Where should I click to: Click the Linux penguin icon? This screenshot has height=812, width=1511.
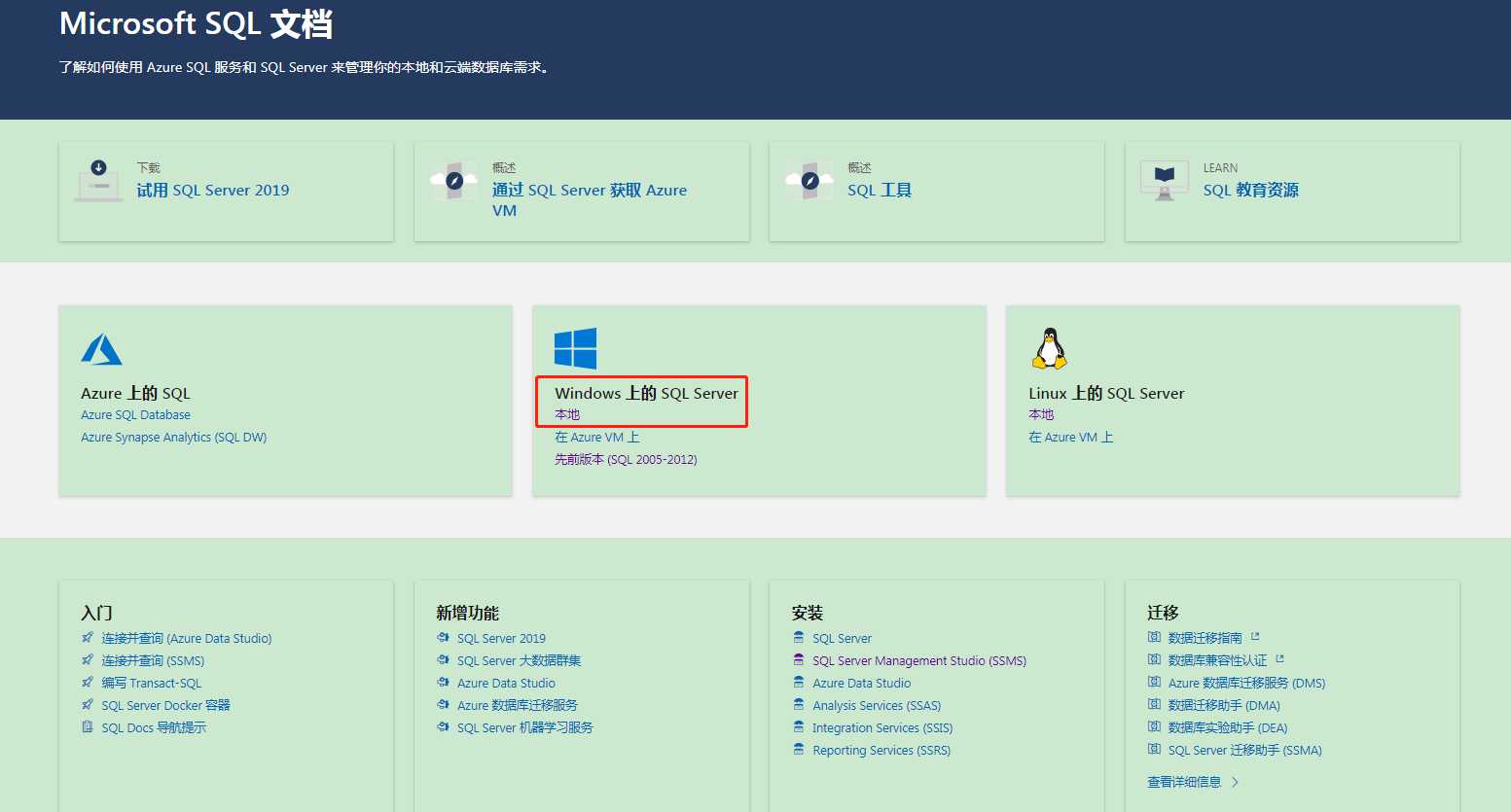pos(1049,348)
